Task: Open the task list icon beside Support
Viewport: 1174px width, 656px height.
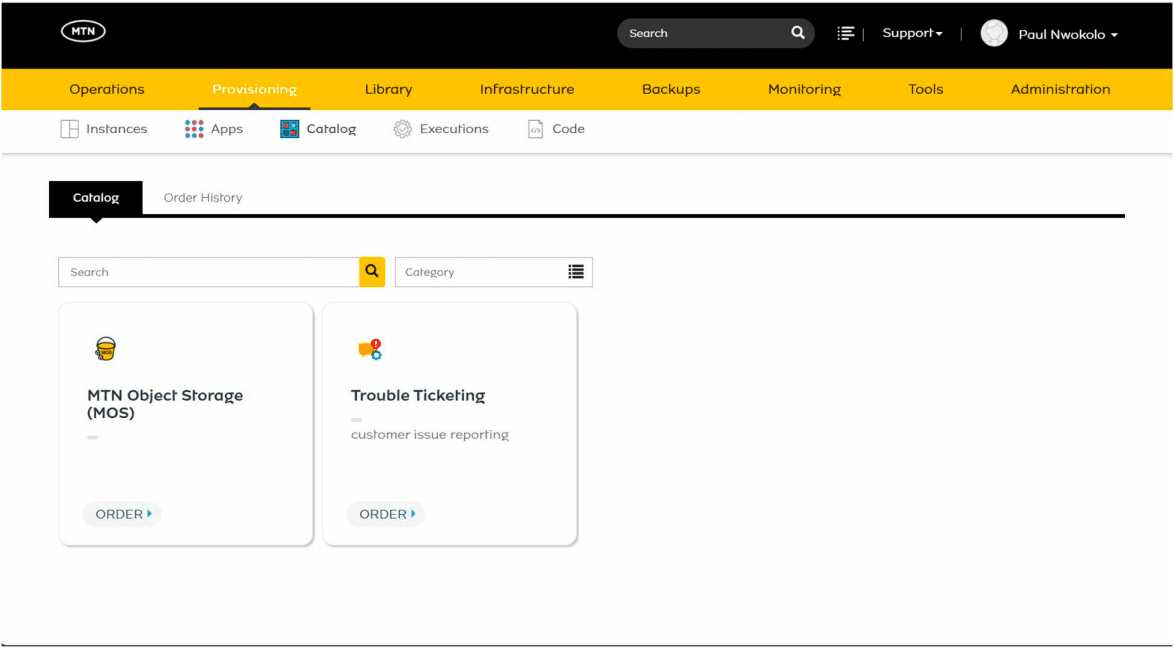Action: coord(845,34)
